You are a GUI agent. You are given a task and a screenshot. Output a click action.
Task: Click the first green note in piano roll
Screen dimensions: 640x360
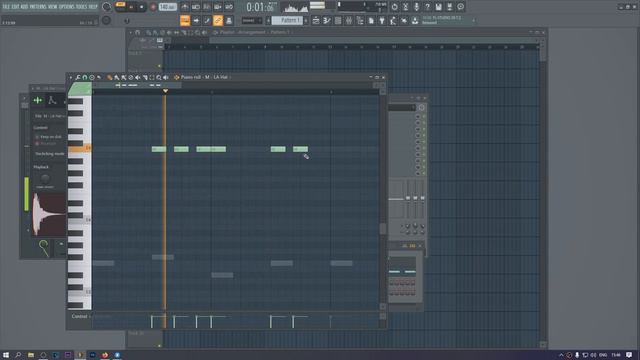tap(159, 149)
